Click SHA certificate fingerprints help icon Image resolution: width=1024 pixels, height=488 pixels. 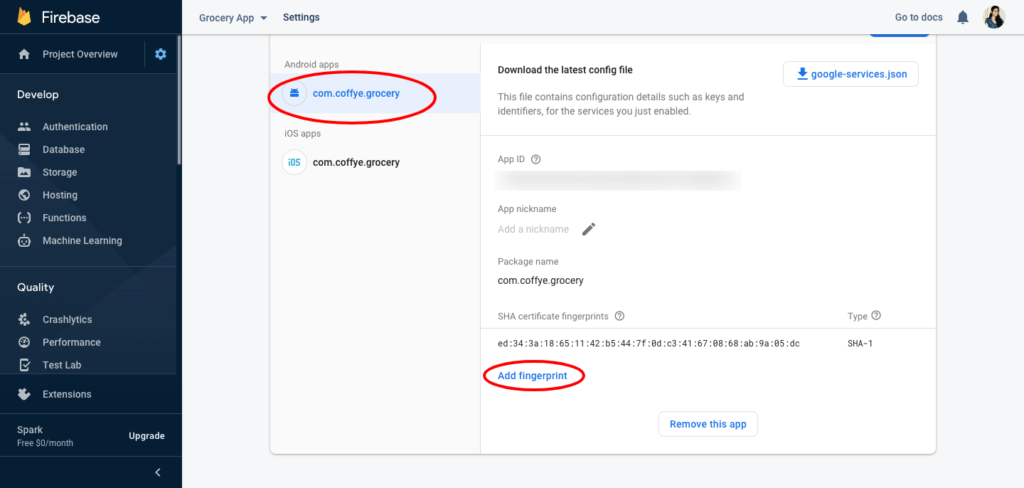[x=620, y=316]
